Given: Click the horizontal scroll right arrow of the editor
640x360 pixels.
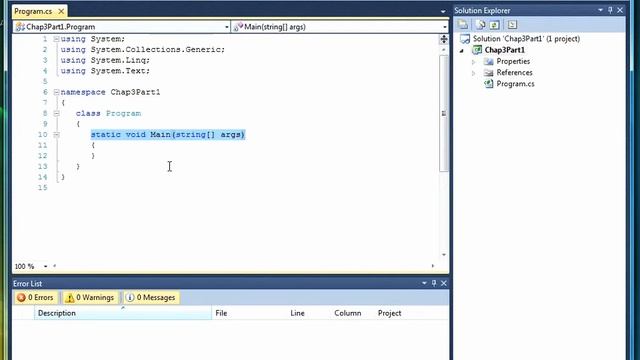Looking at the screenshot, I should pyautogui.click(x=433, y=266).
